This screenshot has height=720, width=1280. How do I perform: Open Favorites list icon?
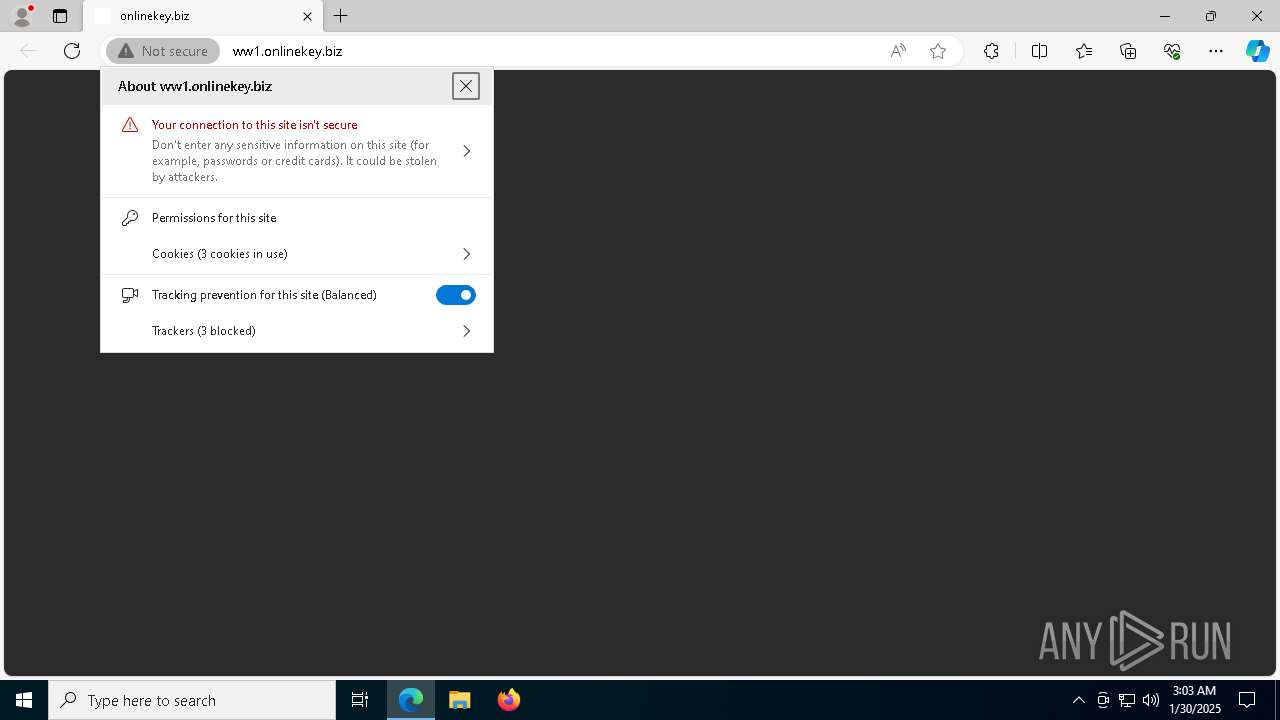tap(1084, 51)
